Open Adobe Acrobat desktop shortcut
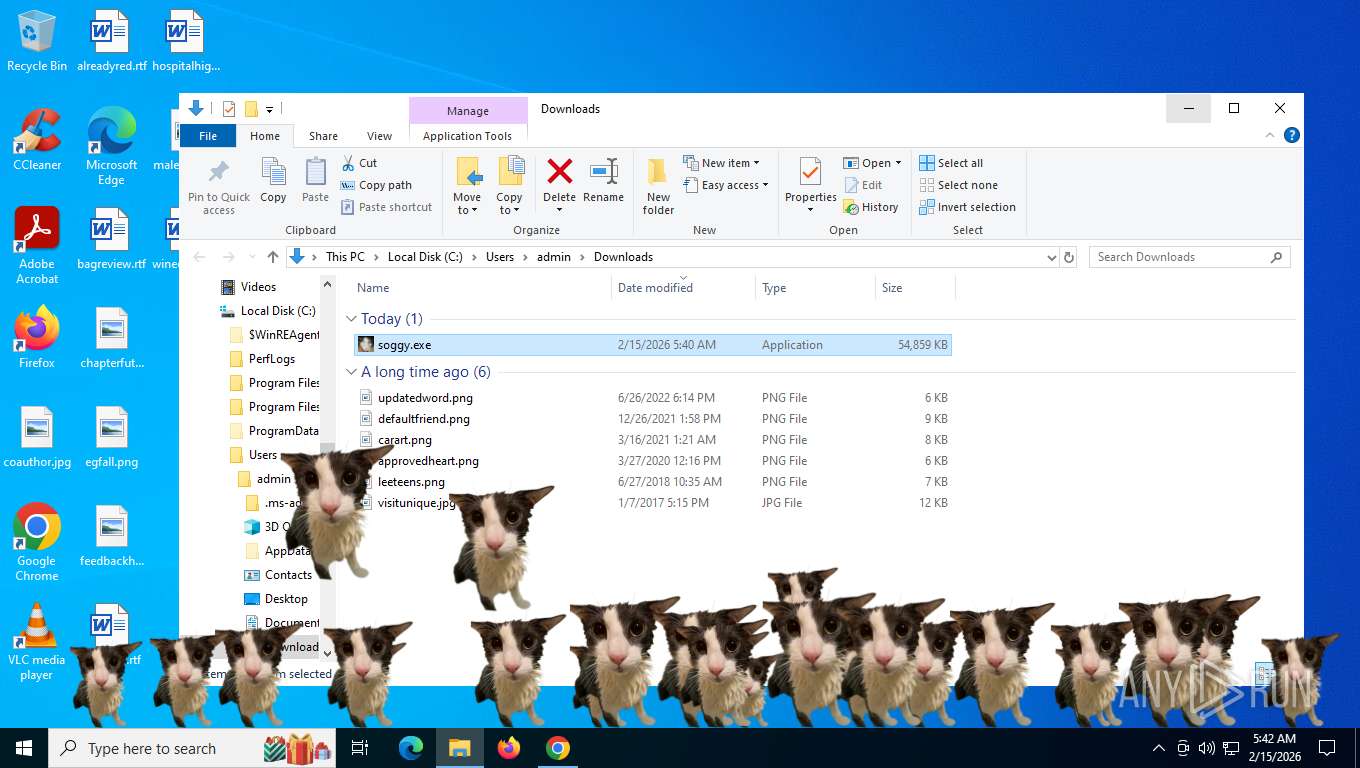The height and width of the screenshot is (768, 1360). [37, 246]
